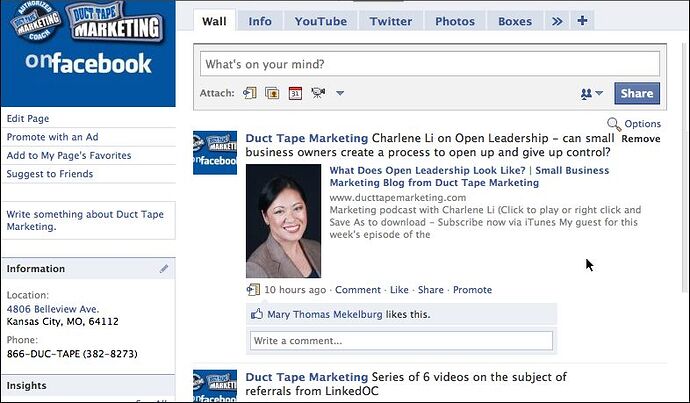Click the pencil icon in Information header

point(164,268)
